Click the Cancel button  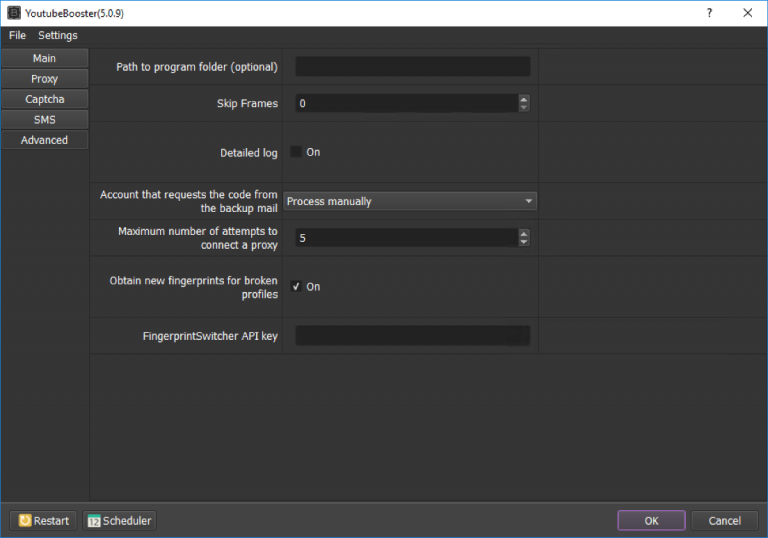point(724,520)
